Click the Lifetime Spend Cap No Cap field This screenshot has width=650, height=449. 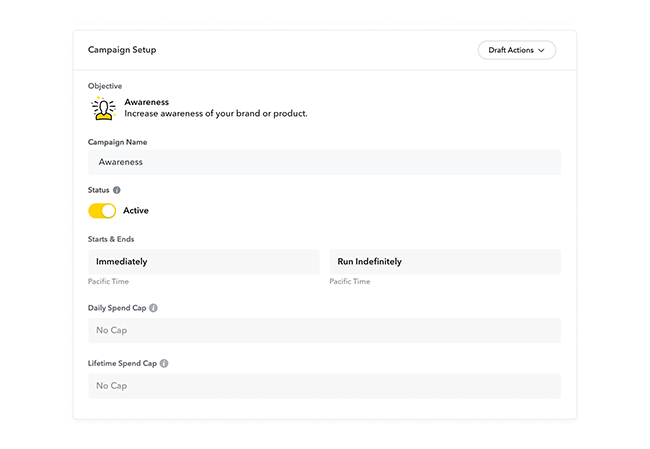coord(324,386)
